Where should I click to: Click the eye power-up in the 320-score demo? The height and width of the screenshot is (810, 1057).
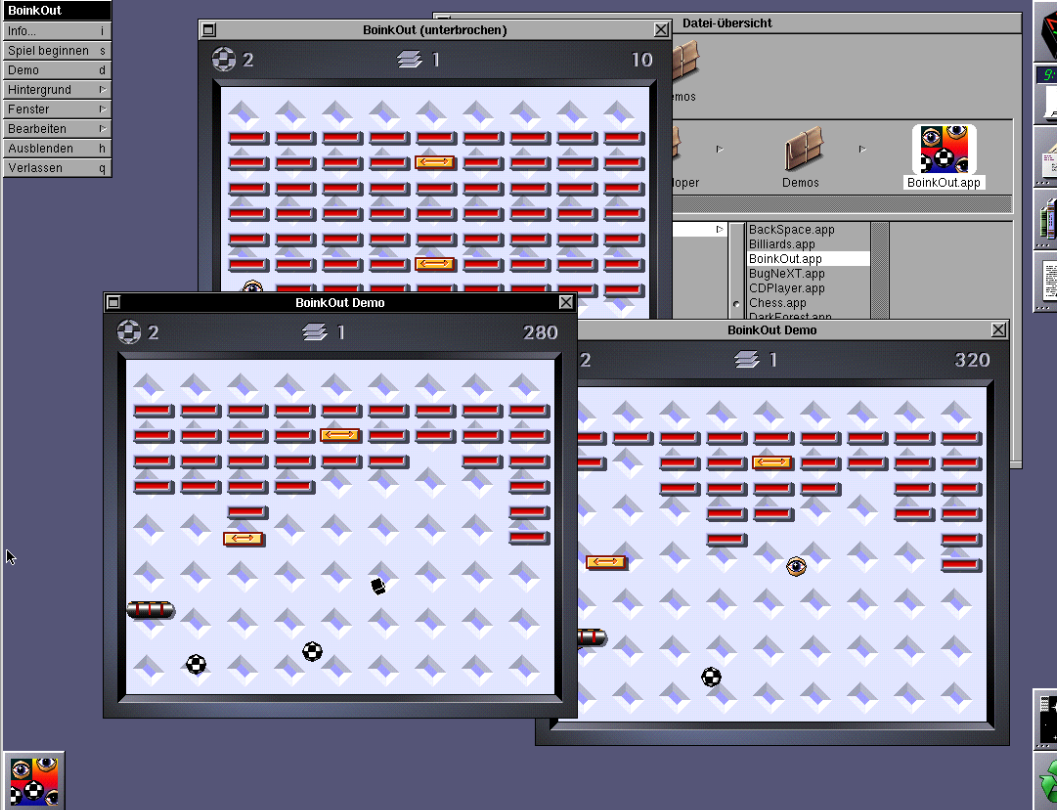796,567
